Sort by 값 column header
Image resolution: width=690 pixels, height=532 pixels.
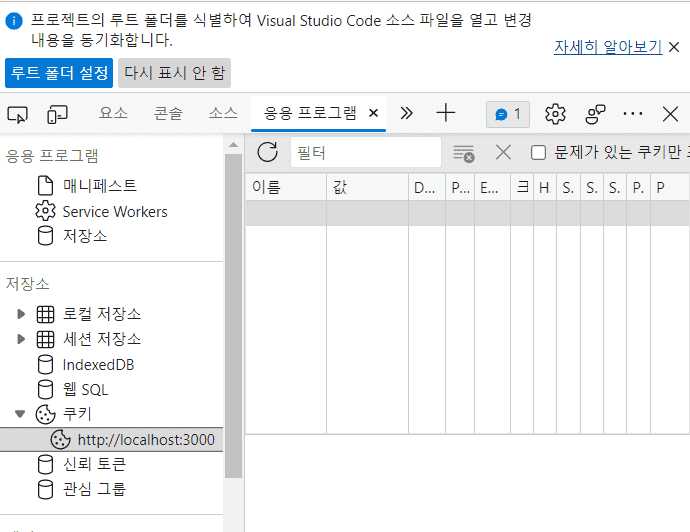367,187
